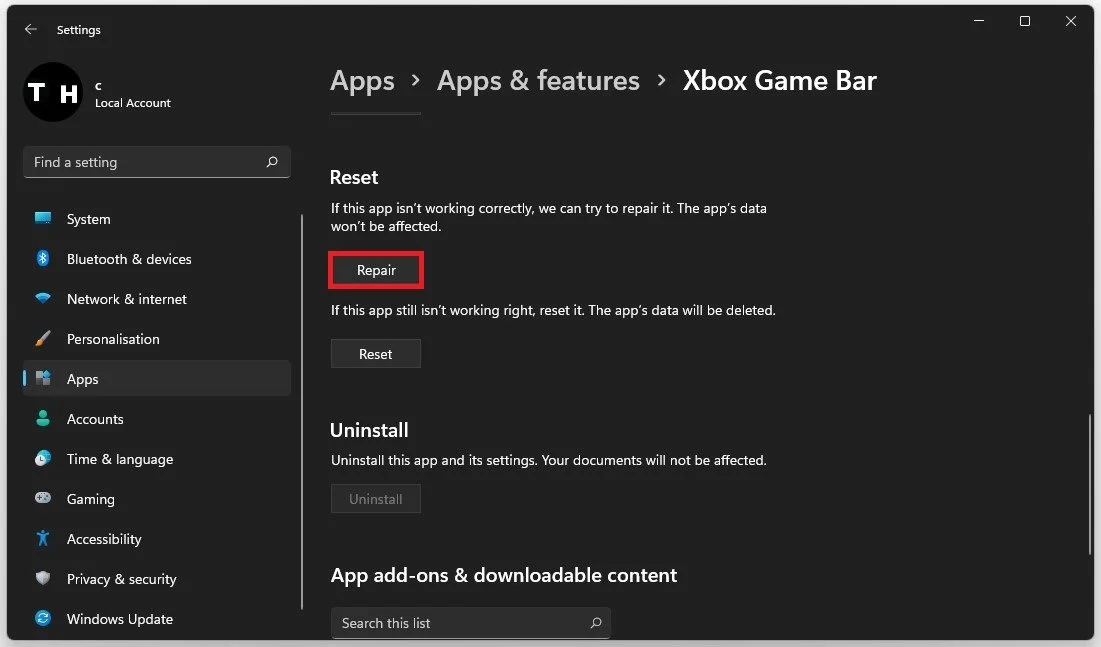
Task: Click the Uninstall button
Action: point(375,498)
